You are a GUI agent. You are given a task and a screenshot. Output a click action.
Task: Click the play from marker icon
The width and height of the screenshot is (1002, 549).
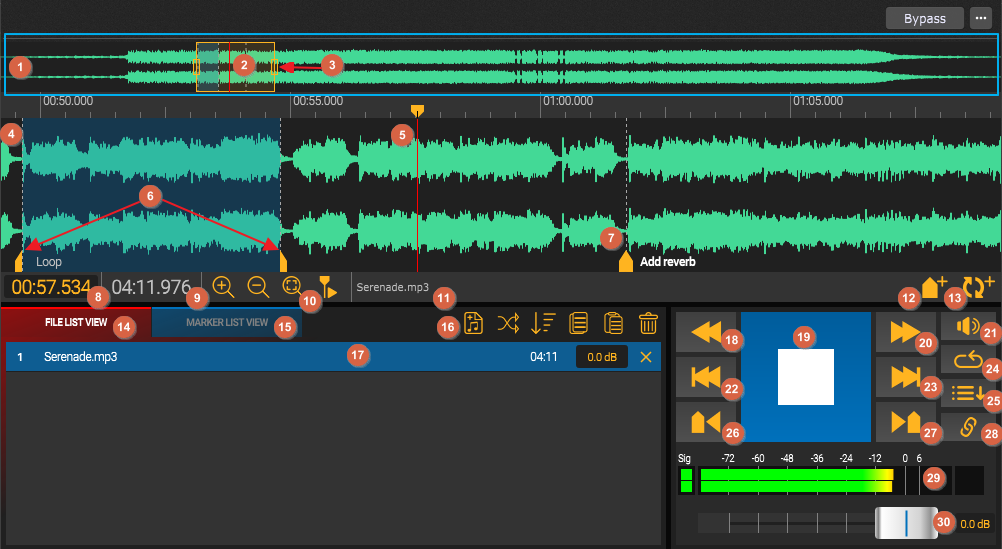coord(328,287)
